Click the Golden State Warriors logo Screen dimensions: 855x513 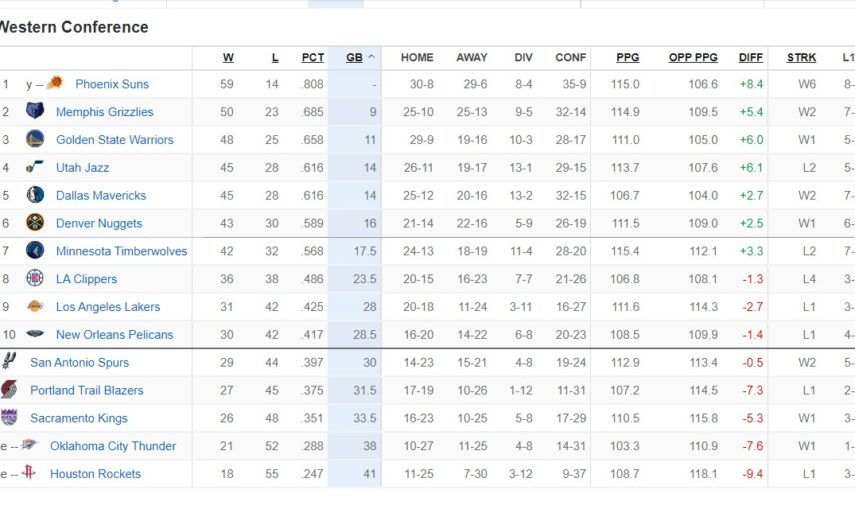point(35,140)
